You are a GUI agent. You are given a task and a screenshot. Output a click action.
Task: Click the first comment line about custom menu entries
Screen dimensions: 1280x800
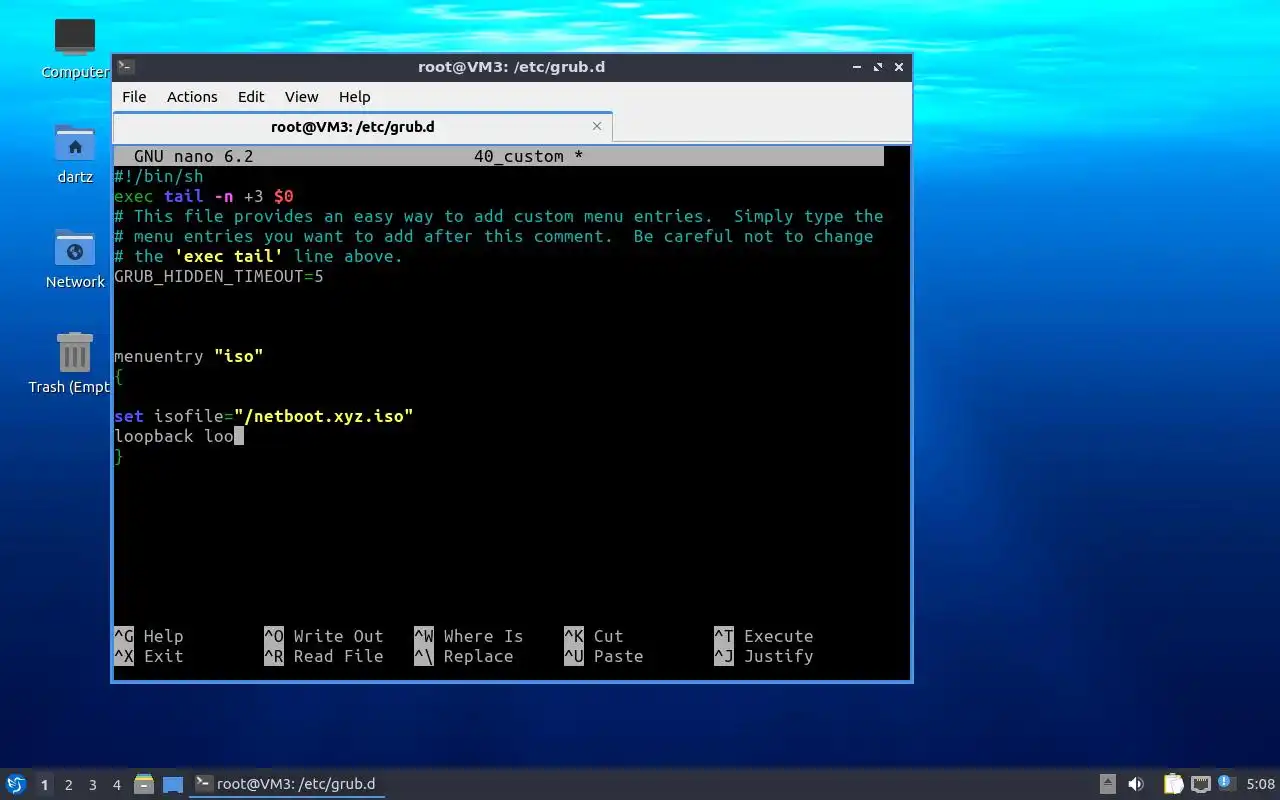498,216
